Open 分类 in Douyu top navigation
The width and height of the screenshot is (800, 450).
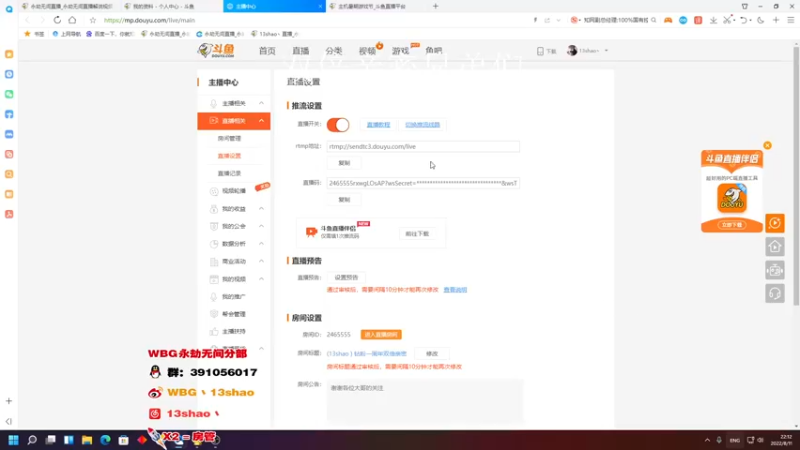pyautogui.click(x=334, y=51)
